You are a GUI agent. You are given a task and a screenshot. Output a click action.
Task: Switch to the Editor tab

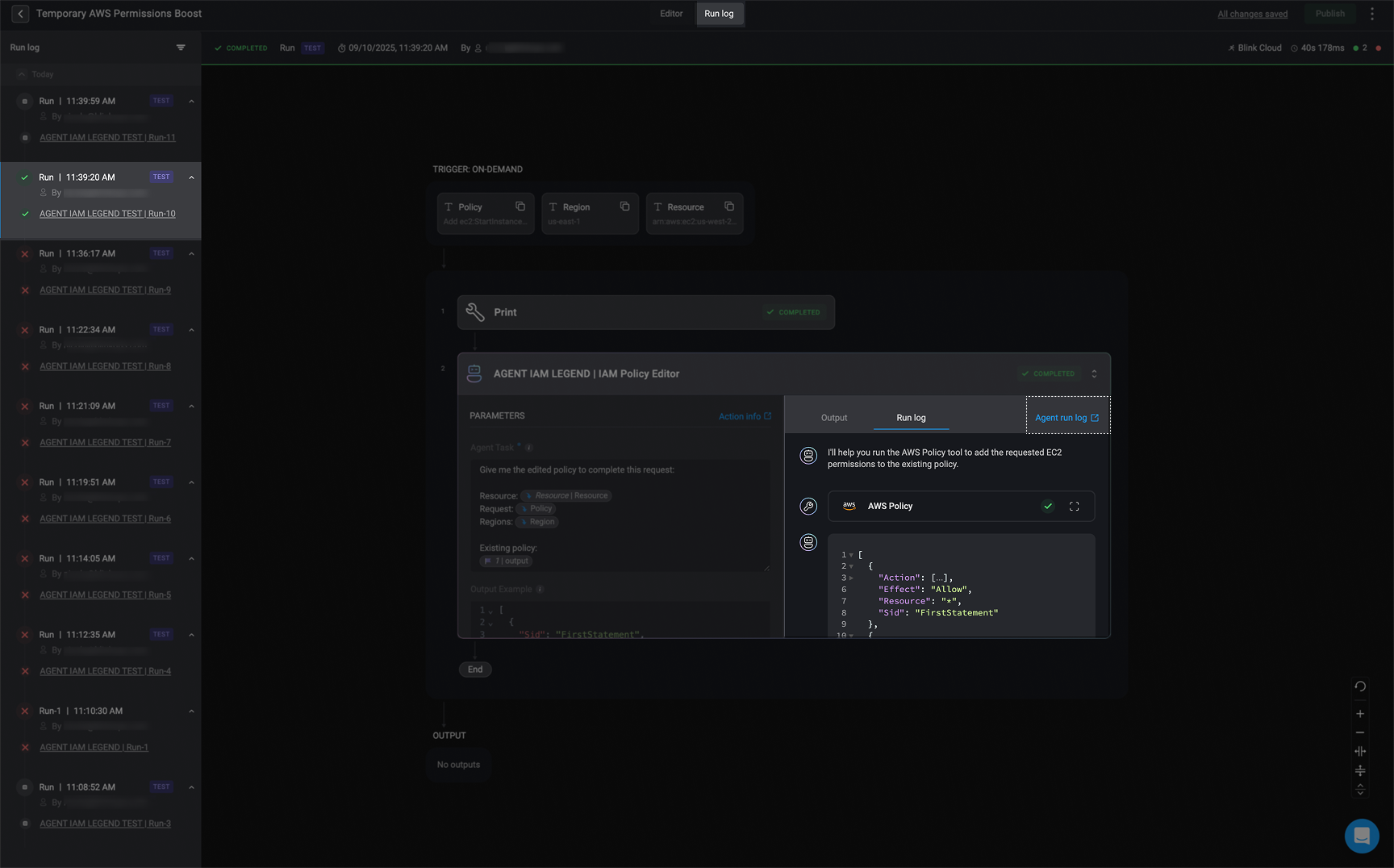tap(671, 14)
